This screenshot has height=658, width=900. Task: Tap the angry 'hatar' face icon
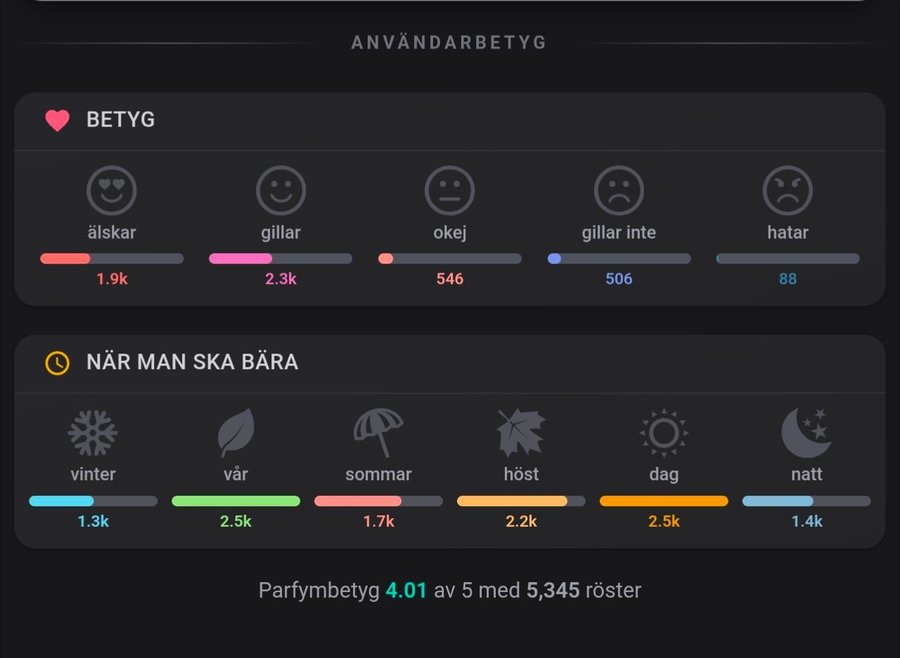pyautogui.click(x=788, y=190)
